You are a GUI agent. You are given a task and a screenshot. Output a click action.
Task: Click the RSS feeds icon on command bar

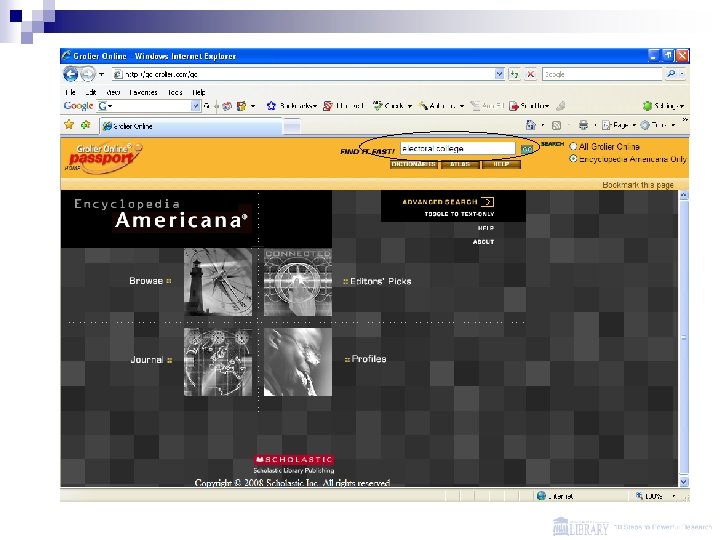click(556, 125)
